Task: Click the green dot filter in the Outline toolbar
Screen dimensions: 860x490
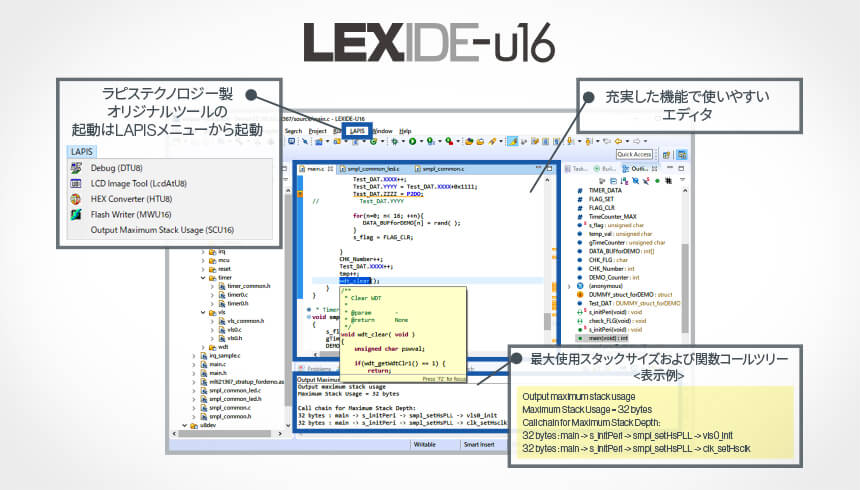Action: (x=657, y=181)
